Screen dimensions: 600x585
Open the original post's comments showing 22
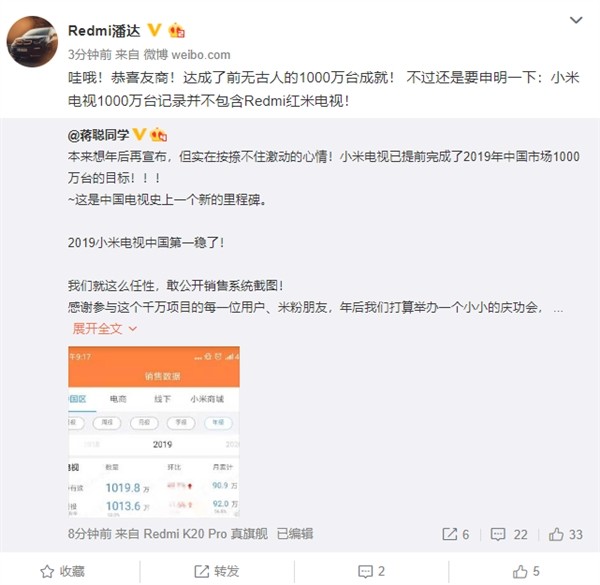click(x=509, y=534)
